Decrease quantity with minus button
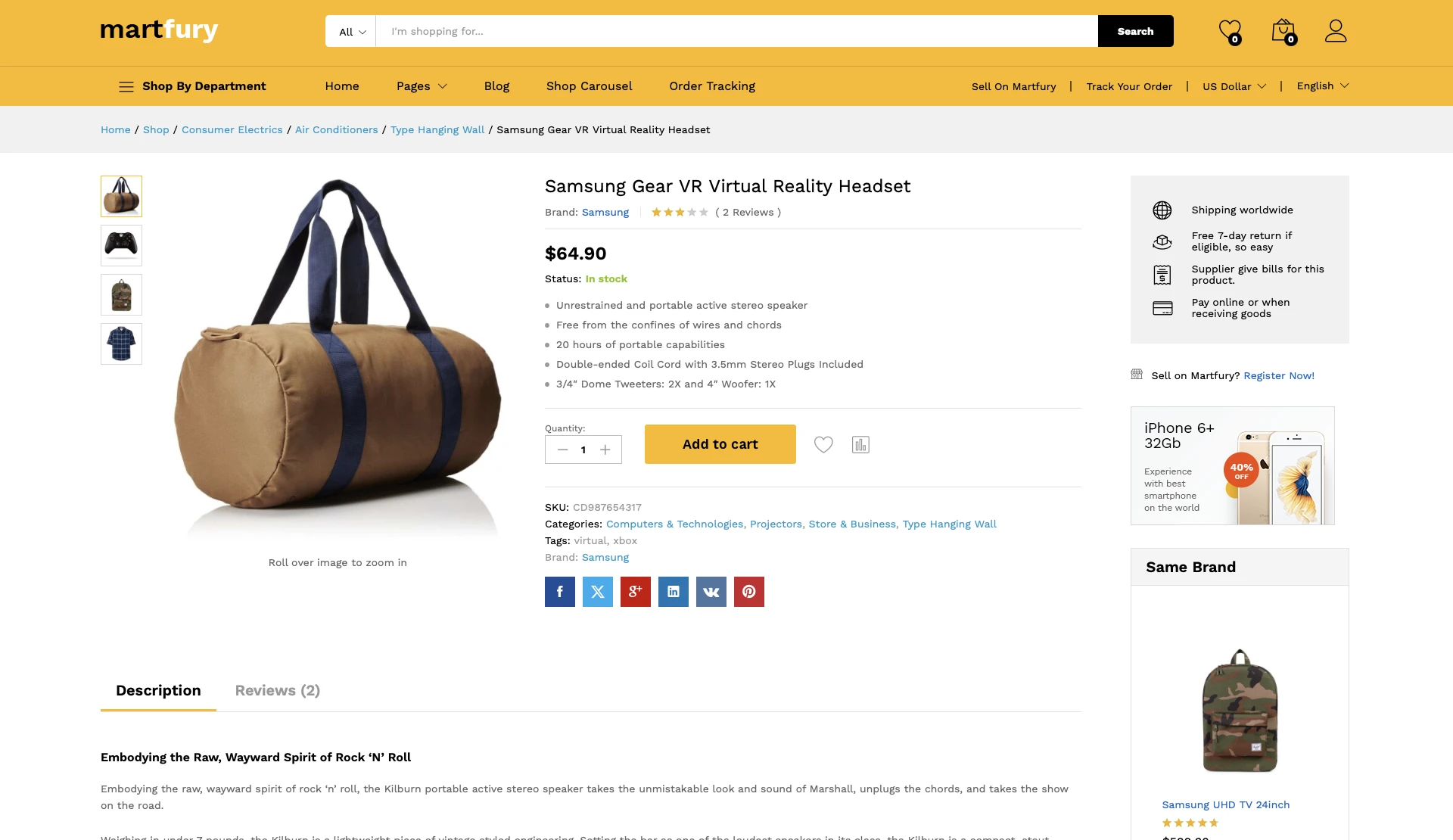The height and width of the screenshot is (840, 1453). (562, 450)
